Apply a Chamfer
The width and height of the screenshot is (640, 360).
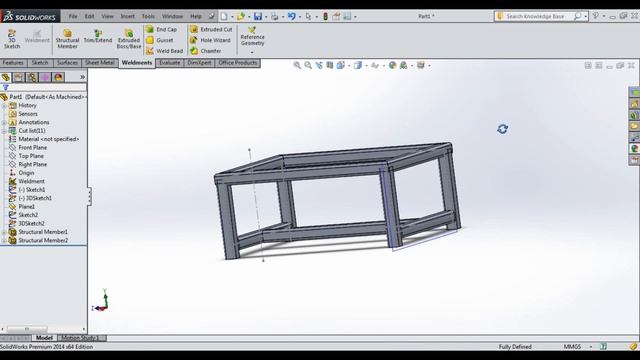coord(206,51)
